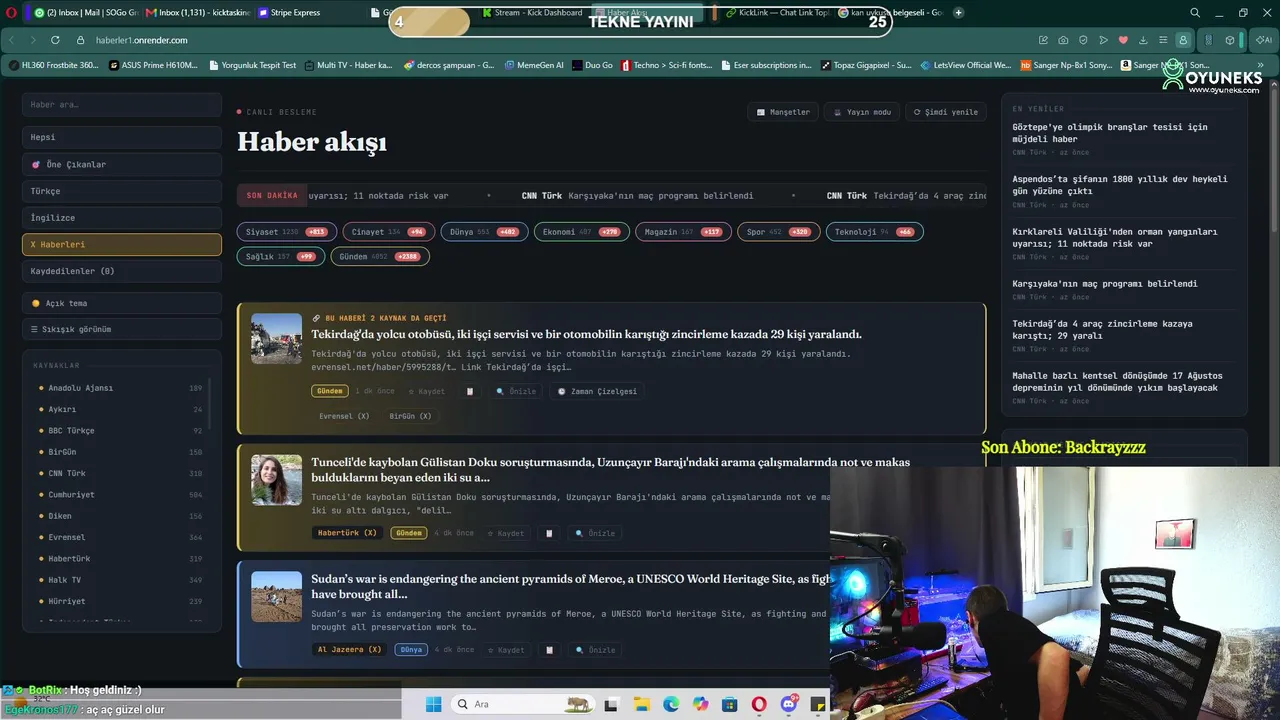This screenshot has height=720, width=1280.
Task: Select the Türkçe language filter
Action: (x=122, y=191)
